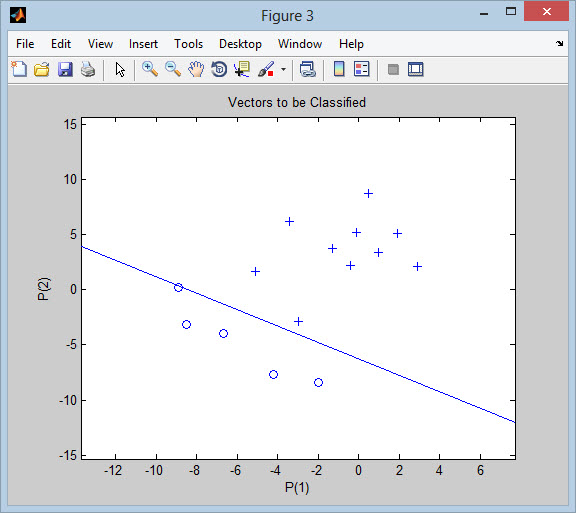The image size is (576, 513).
Task: Open the Insert menu
Action: [x=143, y=44]
